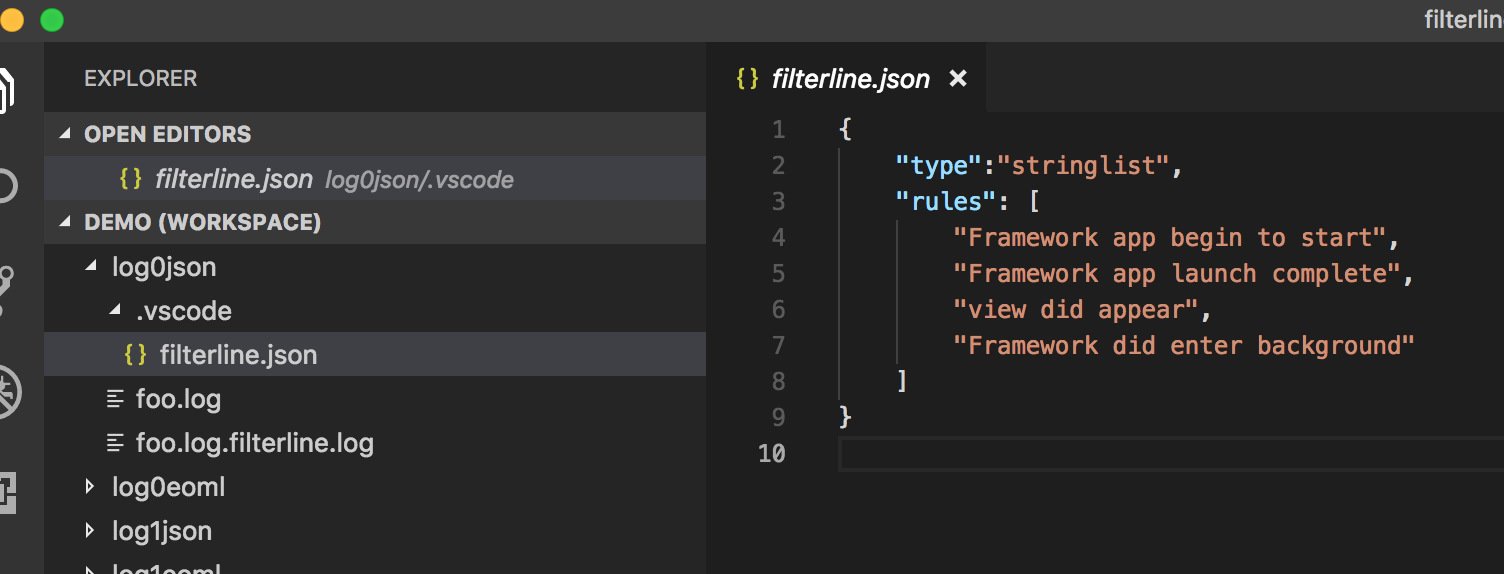Click "view did appear" string

click(1075, 310)
